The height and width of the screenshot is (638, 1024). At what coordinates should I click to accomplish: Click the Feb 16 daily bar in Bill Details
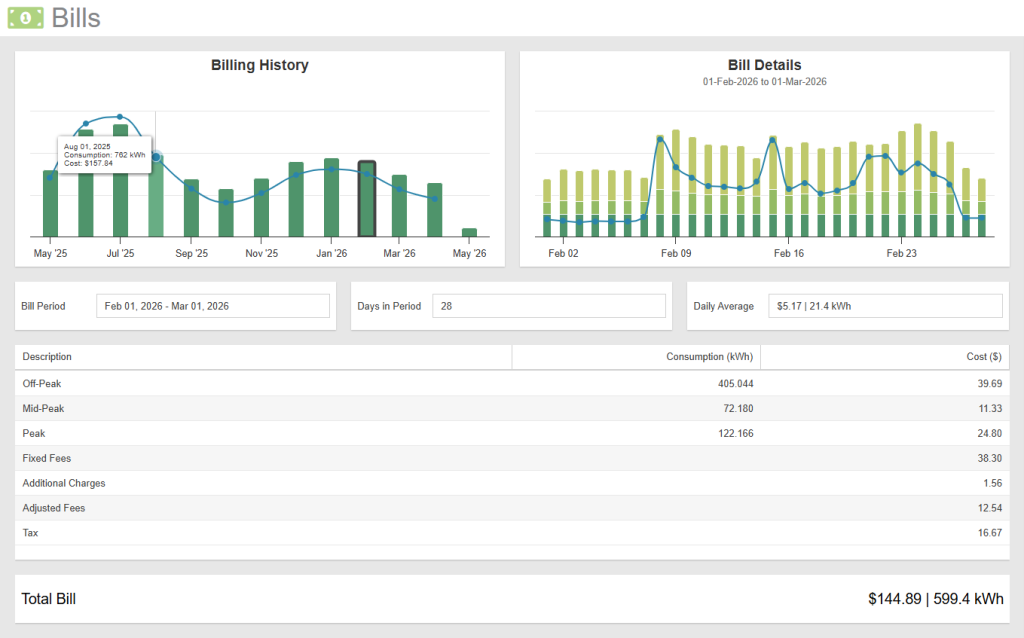[x=789, y=191]
